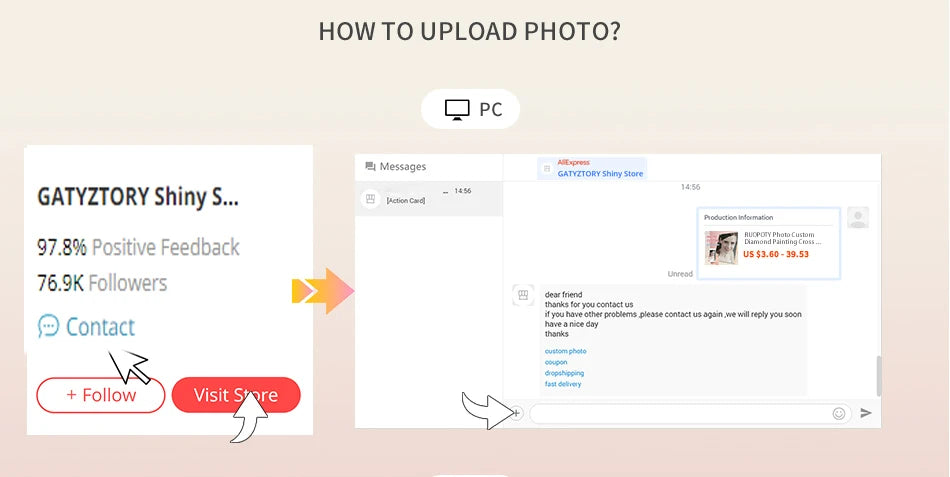
Task: Click the Production Information card heading
Action: point(739,218)
